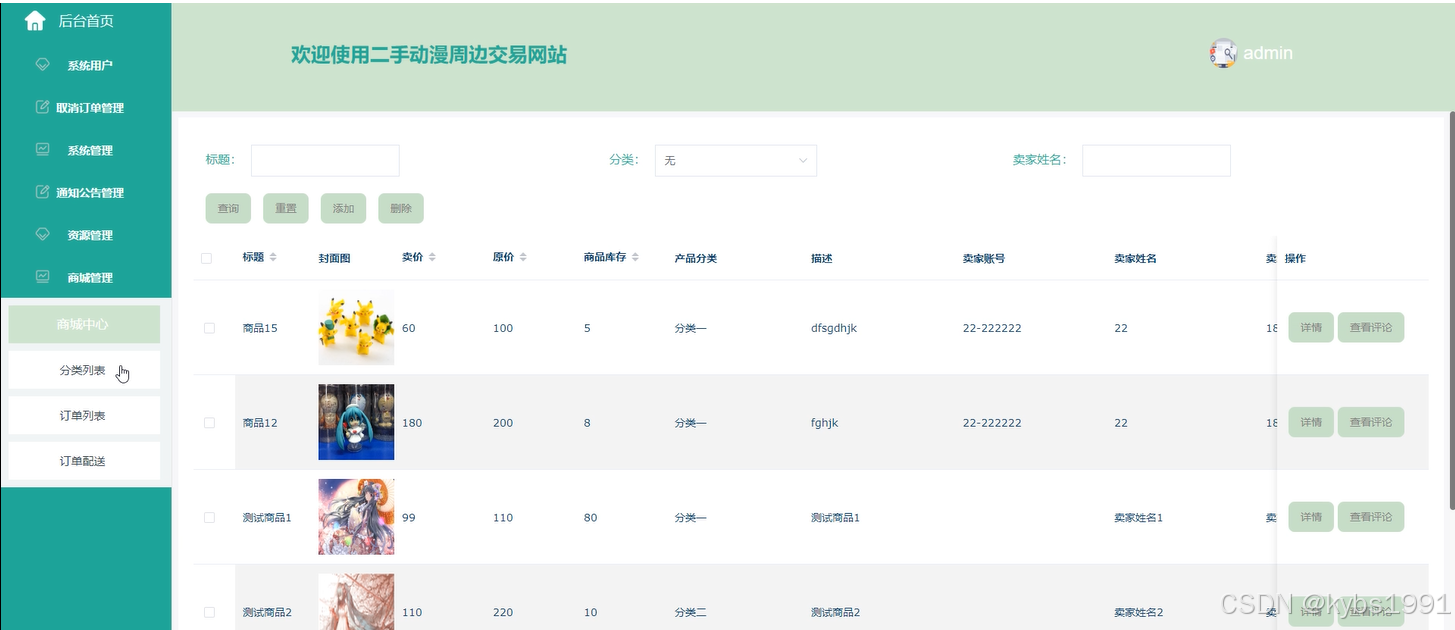Viewport: 1455px width, 630px height.
Task: Focus the 卖家姓名 search input
Action: pos(1156,160)
